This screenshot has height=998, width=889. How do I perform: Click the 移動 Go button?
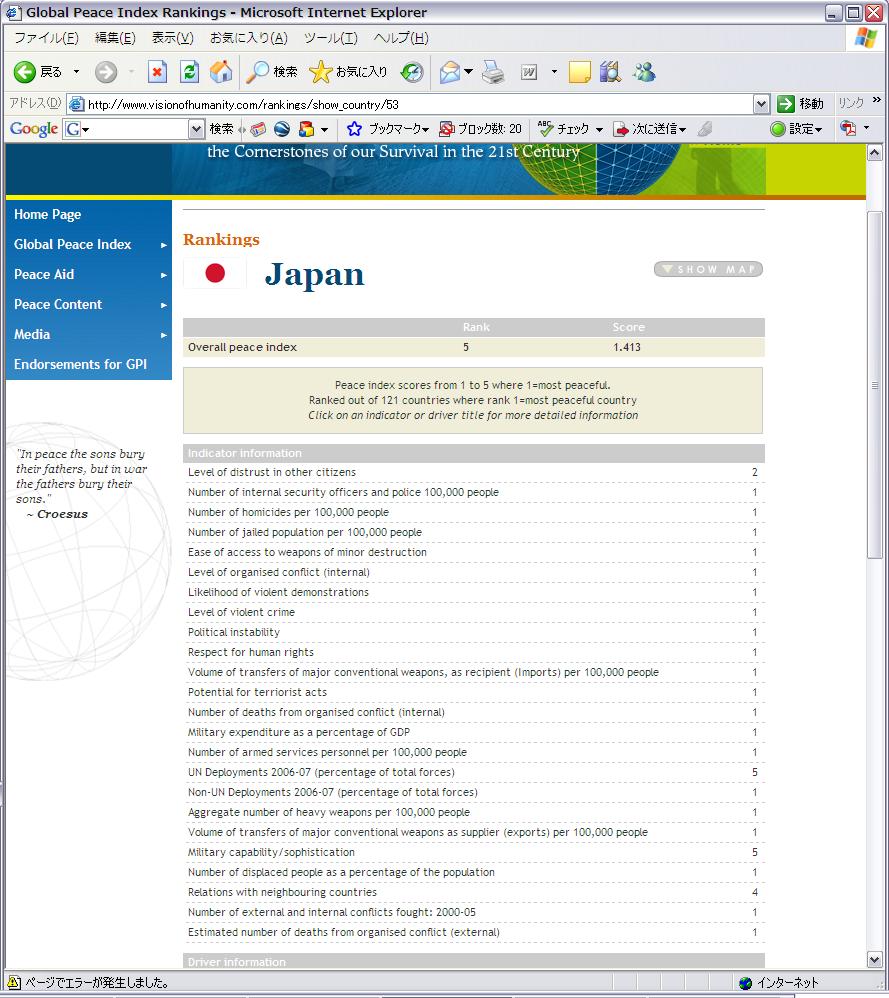tap(801, 104)
